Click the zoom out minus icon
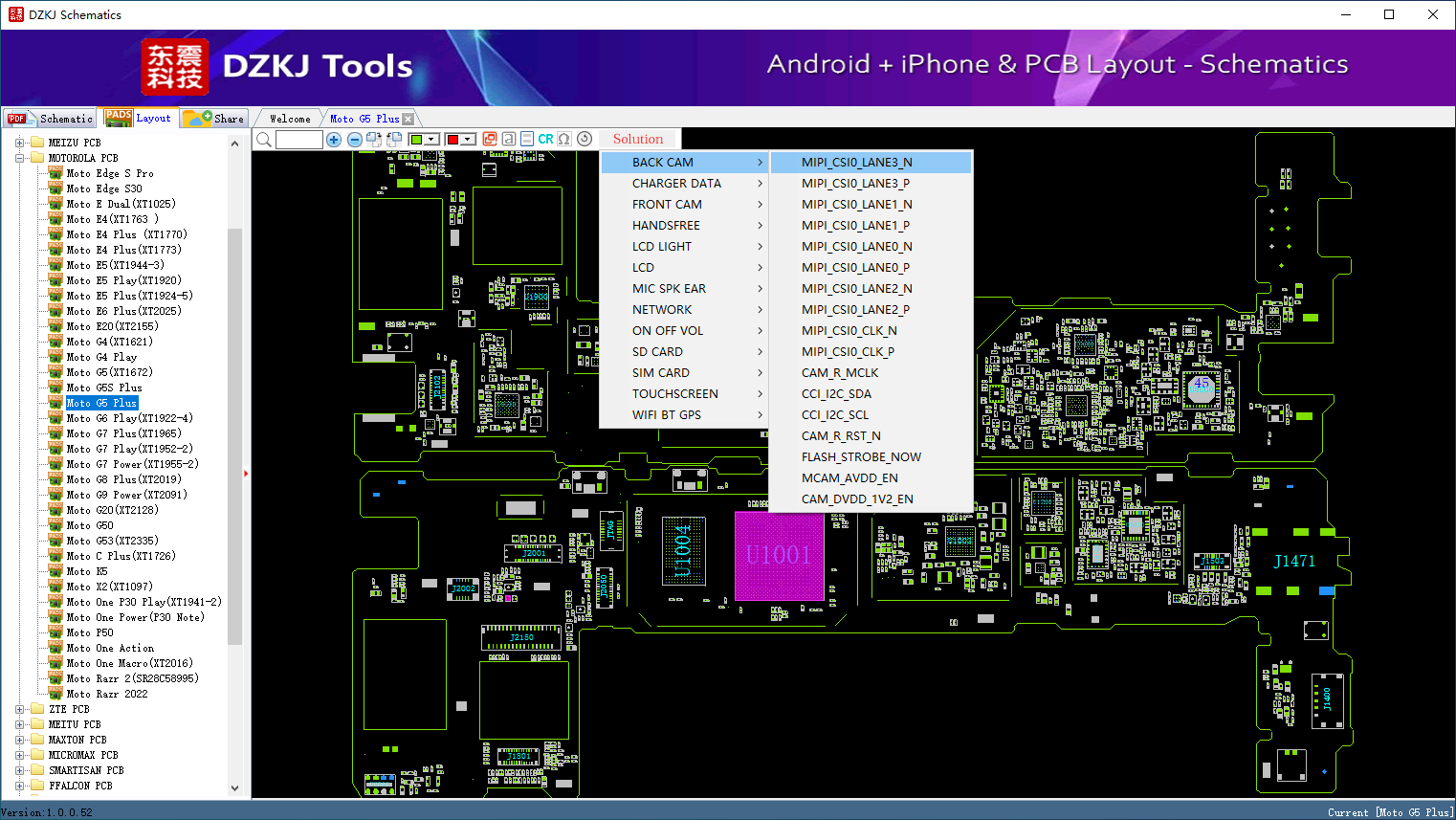The image size is (1456, 820). tap(355, 140)
